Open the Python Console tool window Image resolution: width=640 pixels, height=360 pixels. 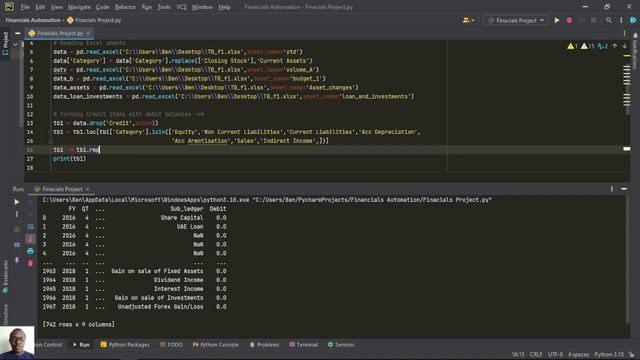216,345
